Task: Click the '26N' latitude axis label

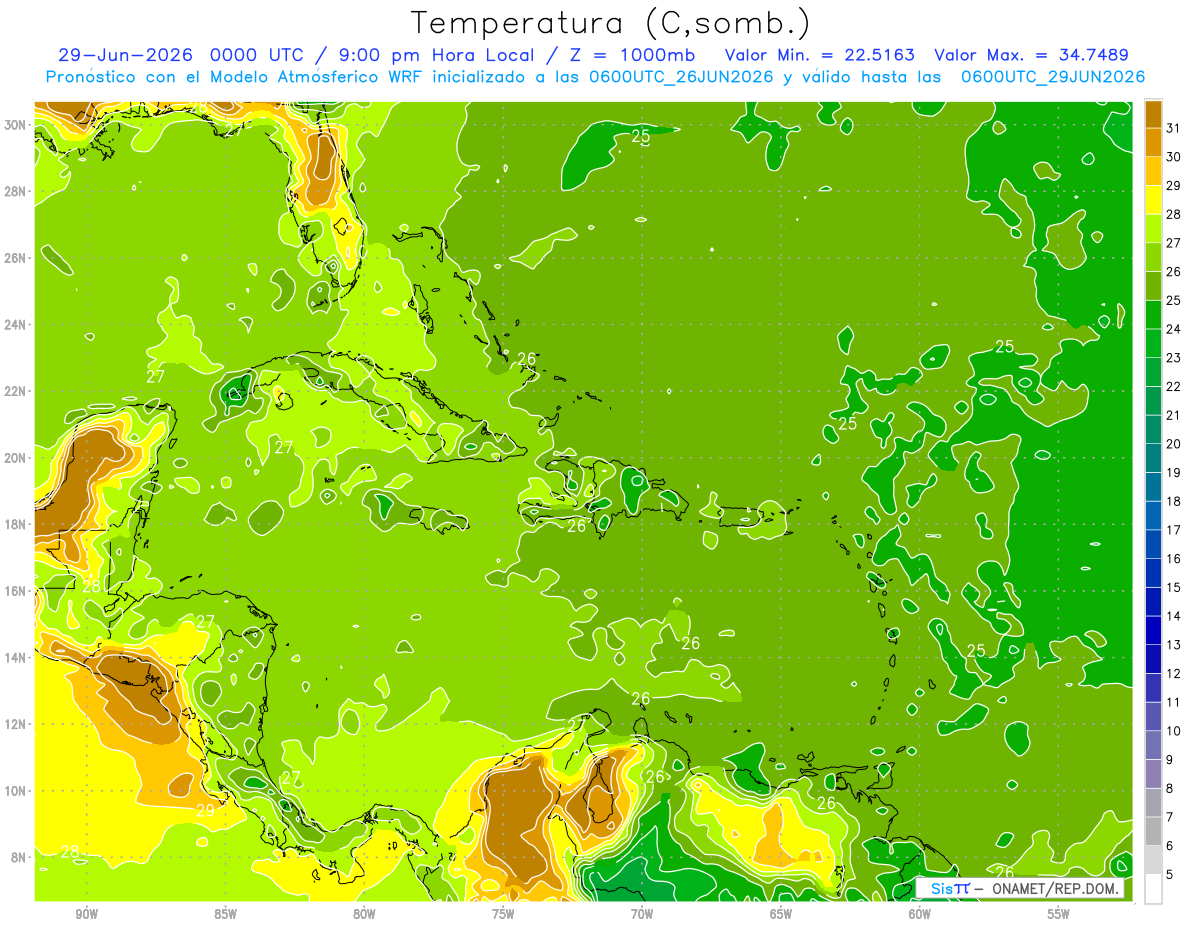Action: 16,258
